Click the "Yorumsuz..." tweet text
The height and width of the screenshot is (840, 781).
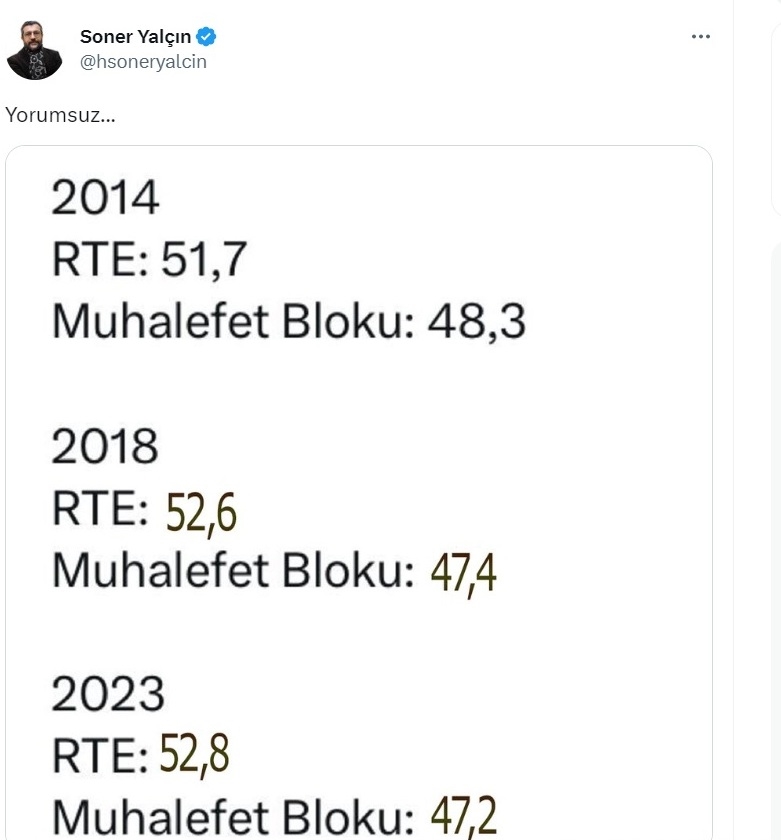60,115
